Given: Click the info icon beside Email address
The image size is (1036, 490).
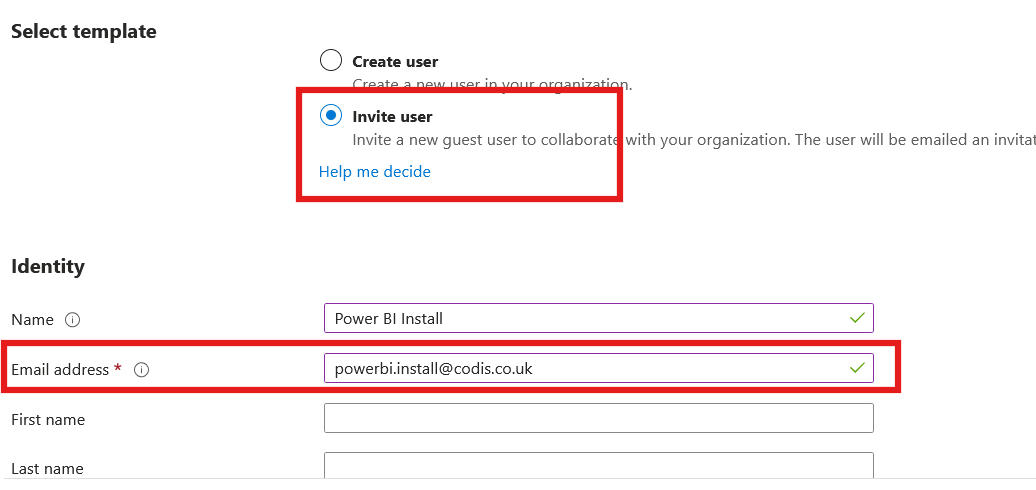Looking at the screenshot, I should pos(142,370).
